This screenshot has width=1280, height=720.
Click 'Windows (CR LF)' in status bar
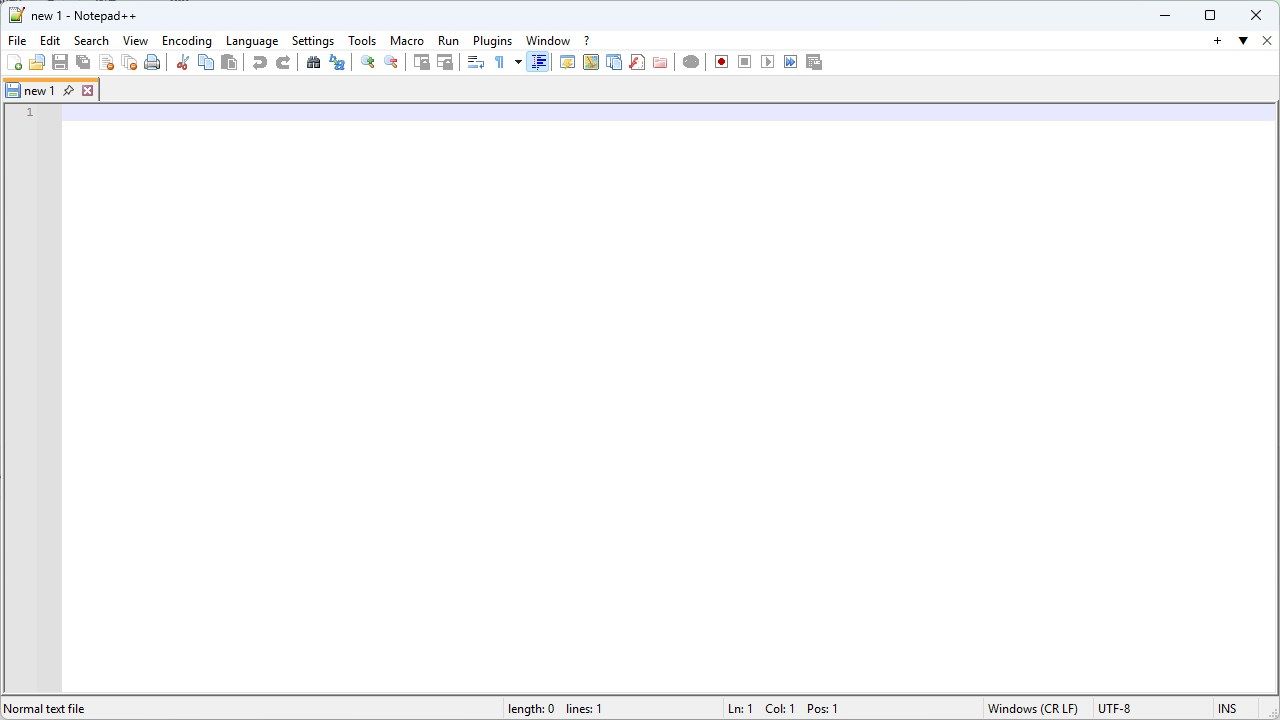(x=1033, y=709)
